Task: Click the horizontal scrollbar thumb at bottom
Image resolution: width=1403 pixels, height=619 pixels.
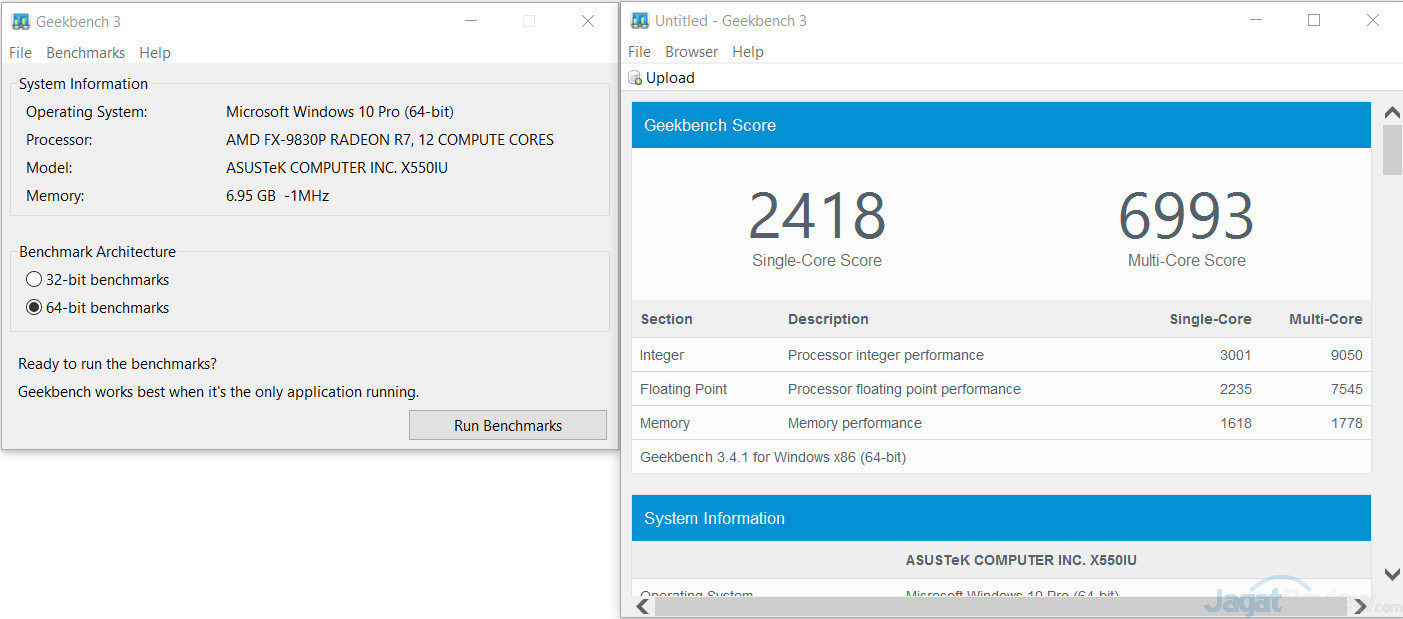Action: pyautogui.click(x=1000, y=606)
